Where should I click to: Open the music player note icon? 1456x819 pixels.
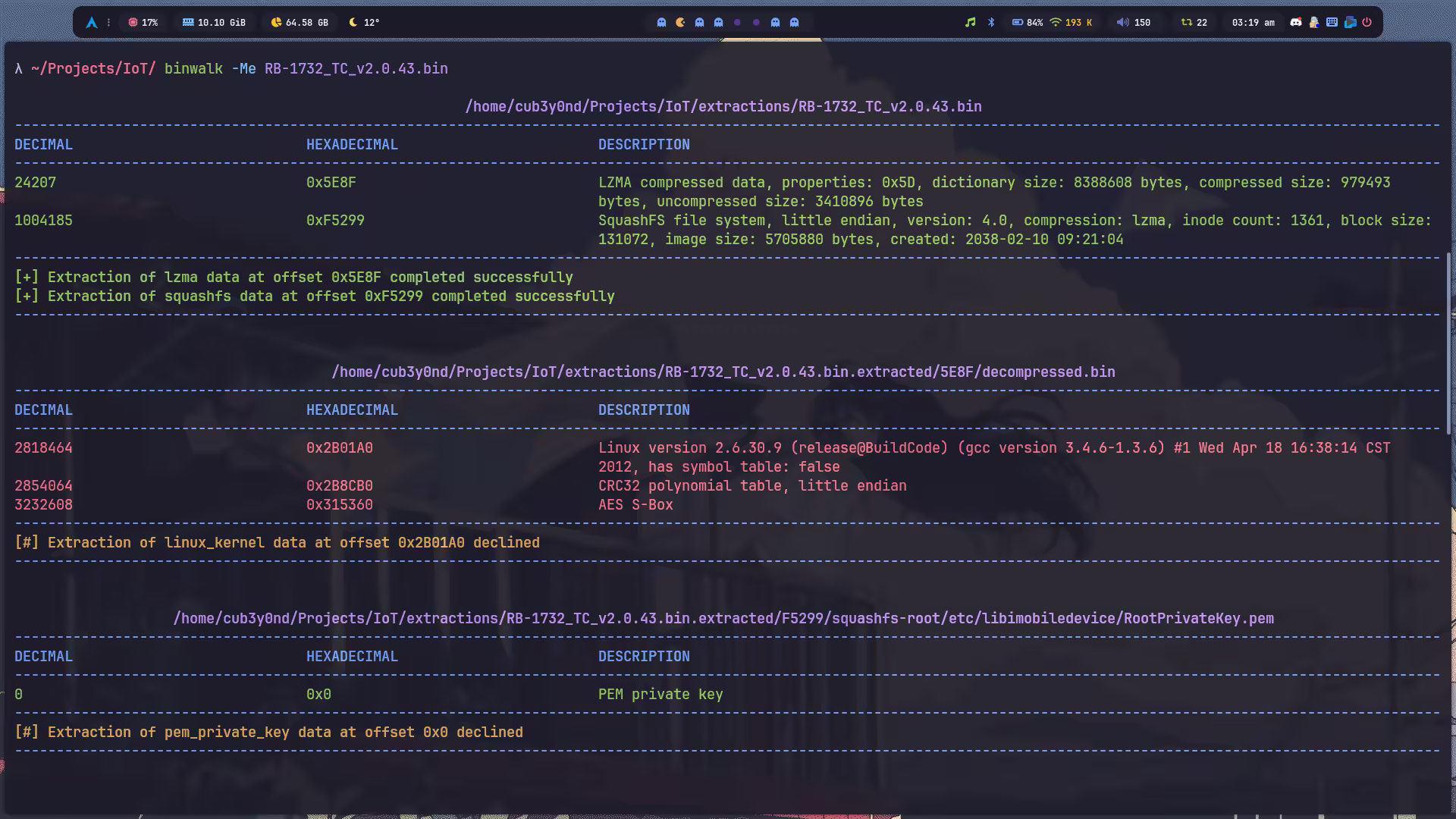point(970,23)
